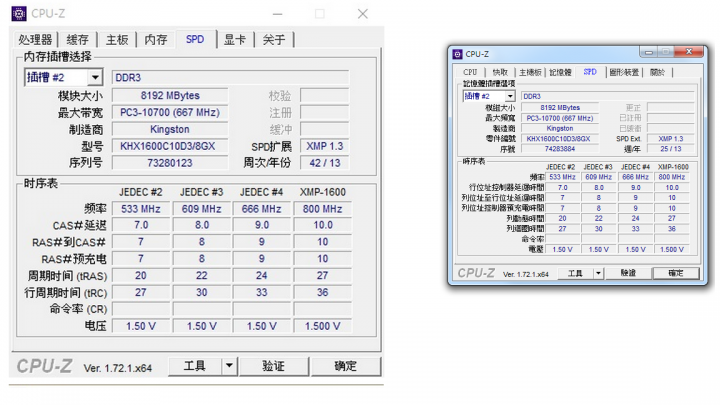720x405 pixels.
Task: Click the tRC value 36 in left window
Action: (322, 292)
